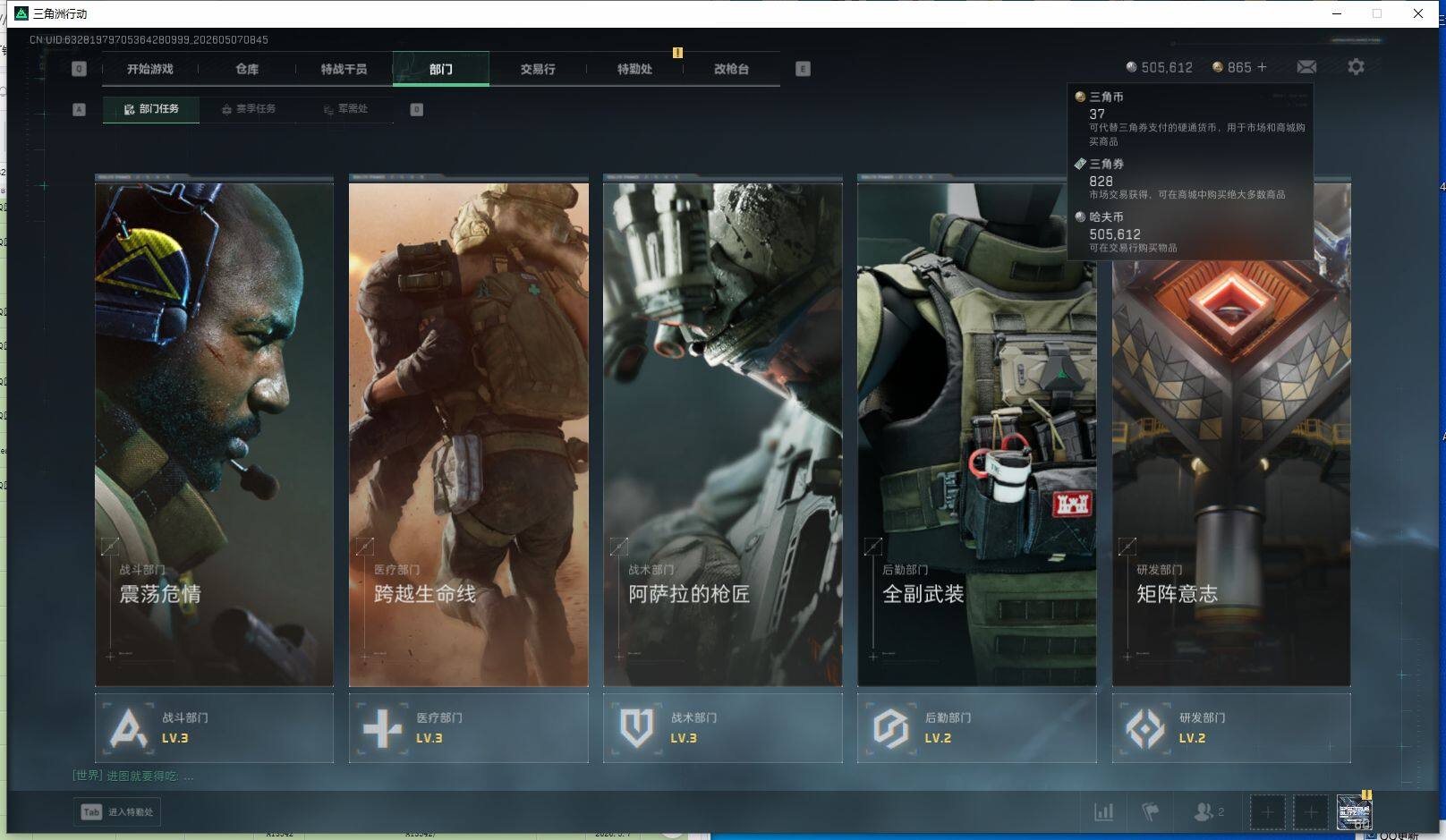1446x840 pixels.
Task: Click the 三角币 entry in currency tooltip
Action: [1190, 118]
